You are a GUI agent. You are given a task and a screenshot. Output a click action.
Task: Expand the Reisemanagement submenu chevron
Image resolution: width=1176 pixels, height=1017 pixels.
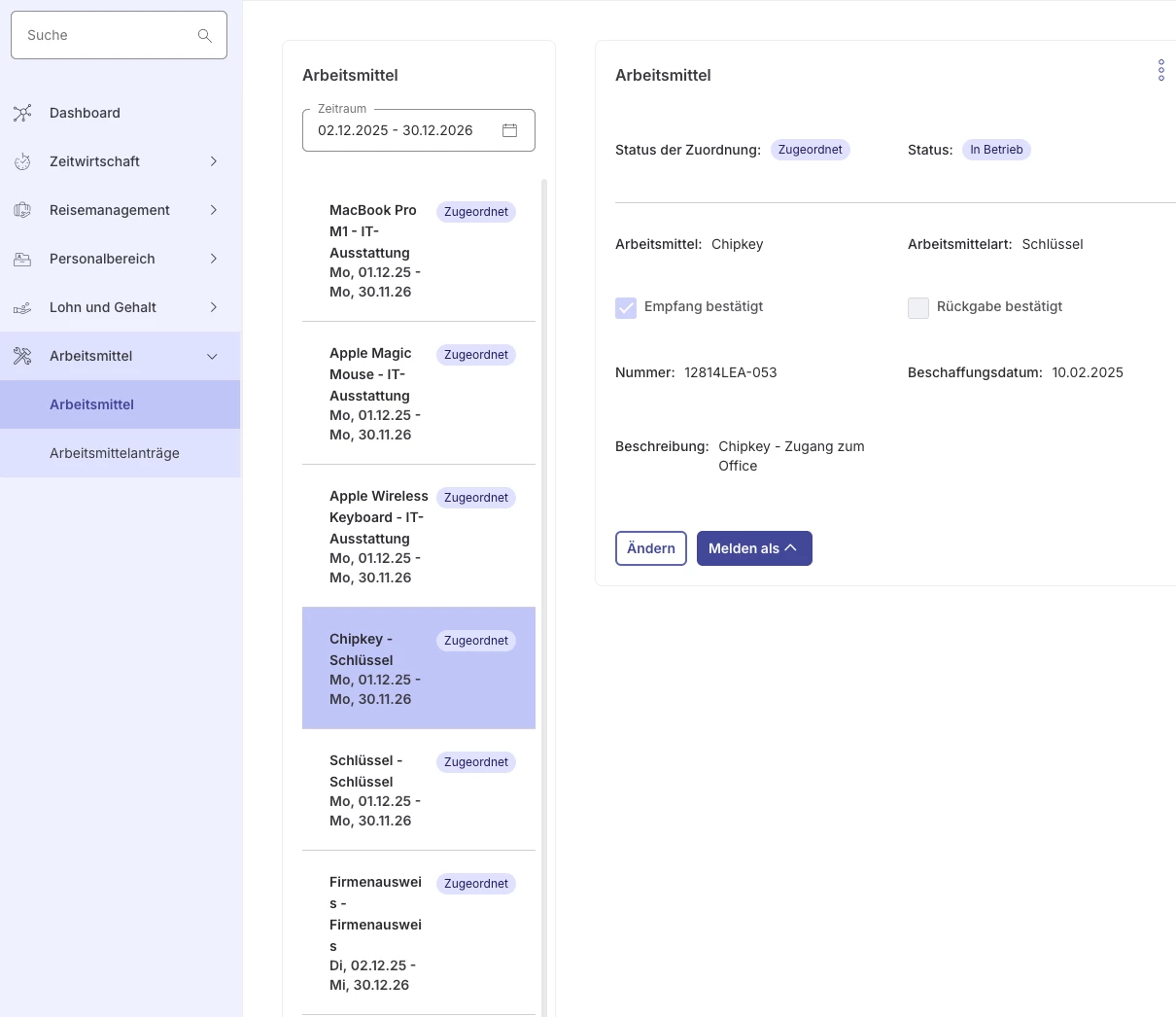click(x=214, y=210)
